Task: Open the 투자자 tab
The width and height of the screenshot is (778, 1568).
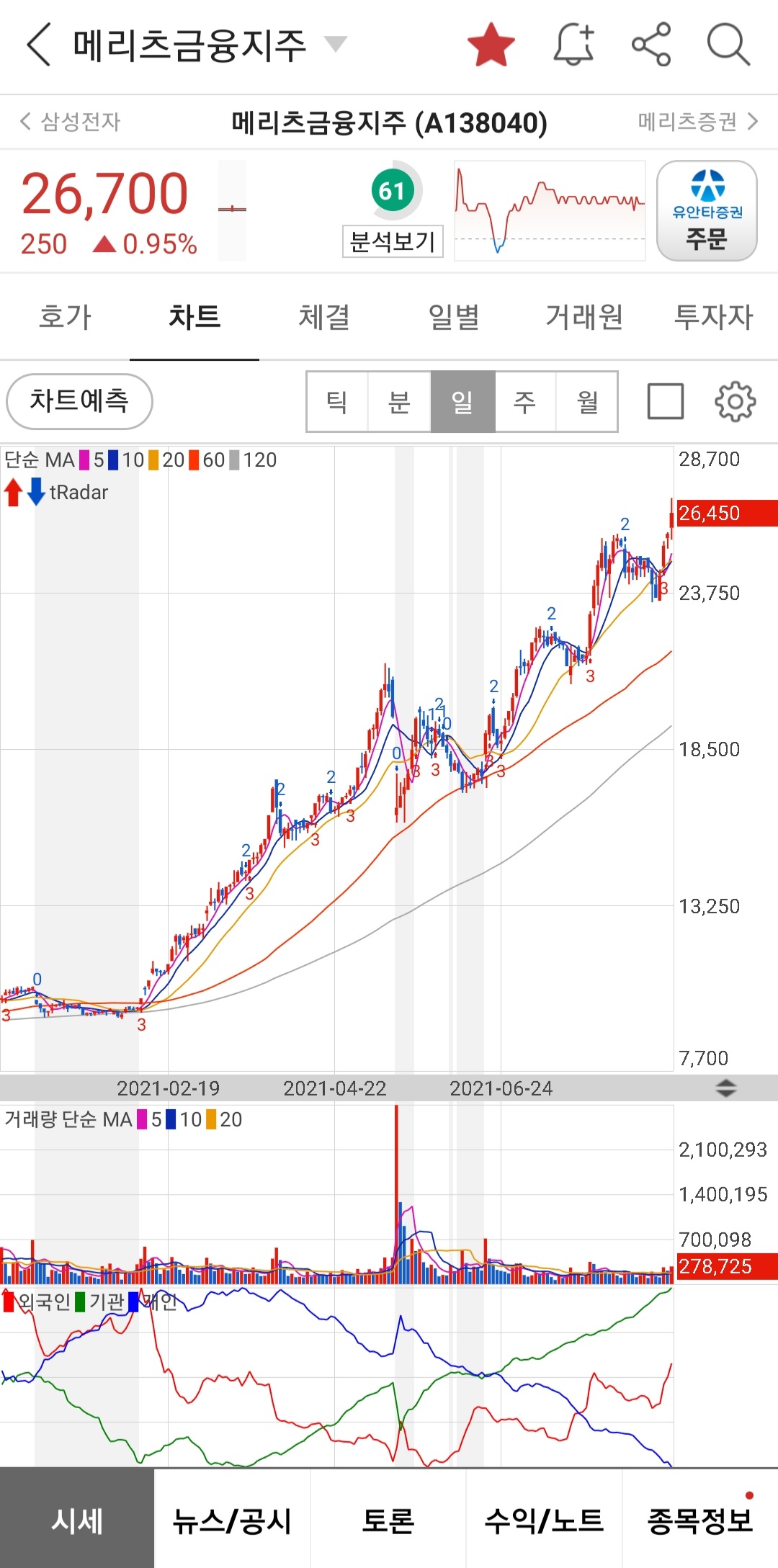Action: [x=713, y=317]
